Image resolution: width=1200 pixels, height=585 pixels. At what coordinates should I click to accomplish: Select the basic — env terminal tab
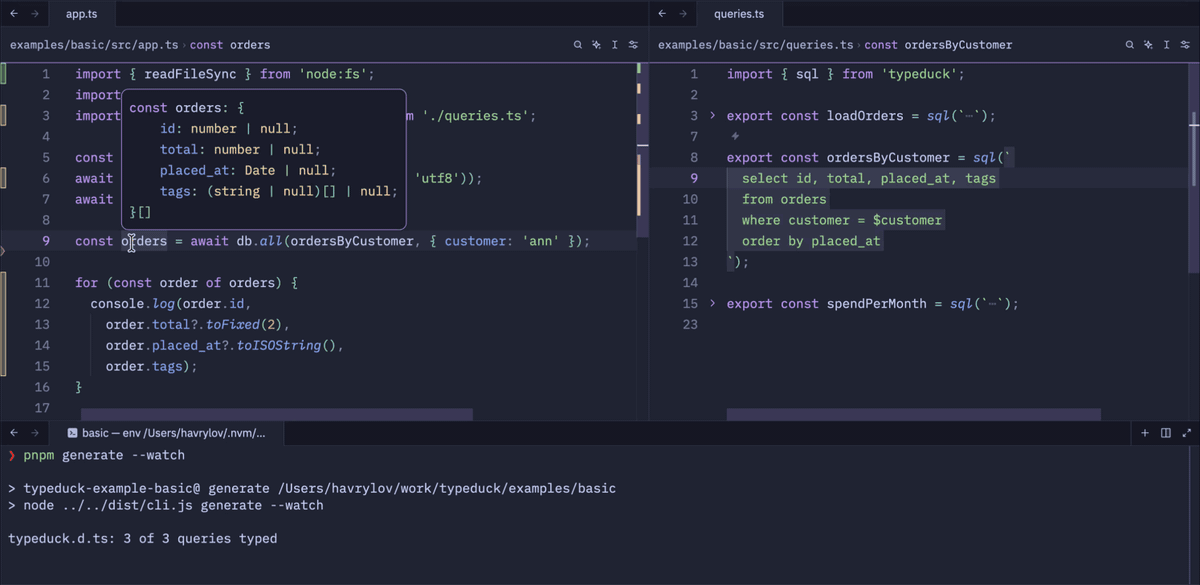[168, 433]
